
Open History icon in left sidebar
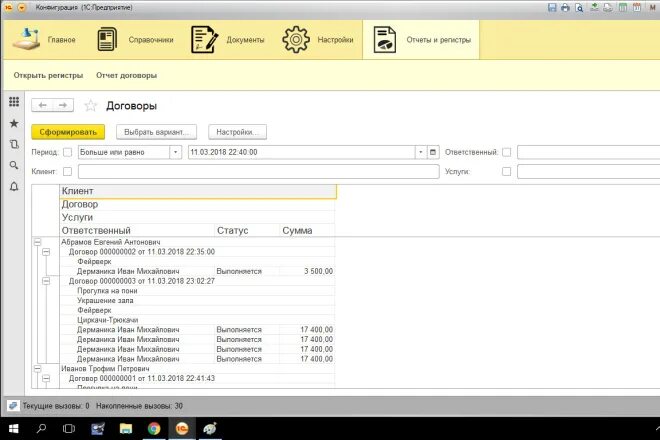14,144
